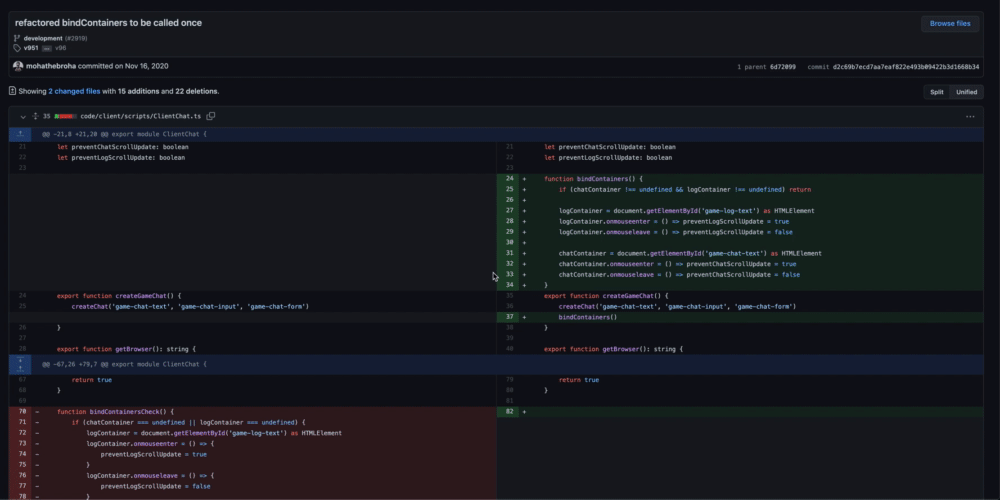Click the 'committed on Nov 16, 2020' text
Viewport: 1000px width, 500px height.
click(x=123, y=66)
